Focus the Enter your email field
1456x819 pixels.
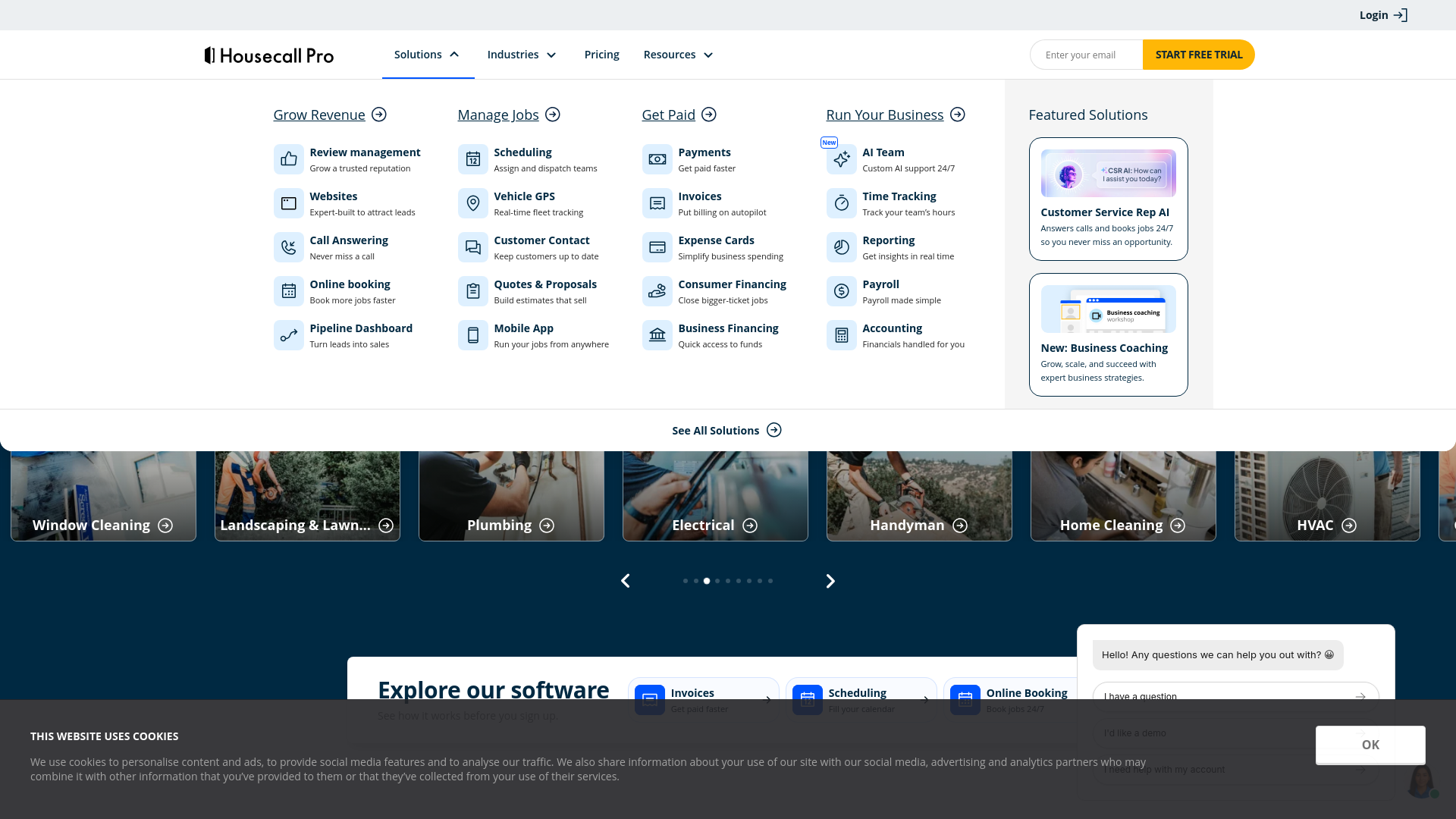pyautogui.click(x=1087, y=55)
